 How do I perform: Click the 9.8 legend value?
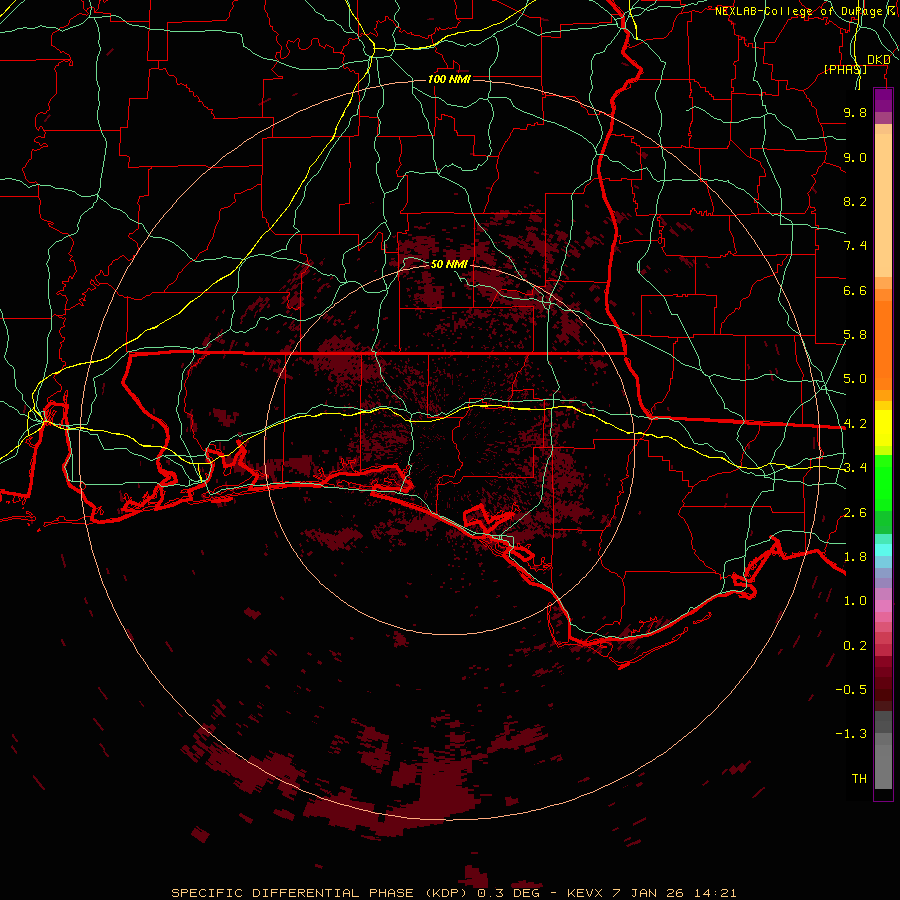(855, 112)
